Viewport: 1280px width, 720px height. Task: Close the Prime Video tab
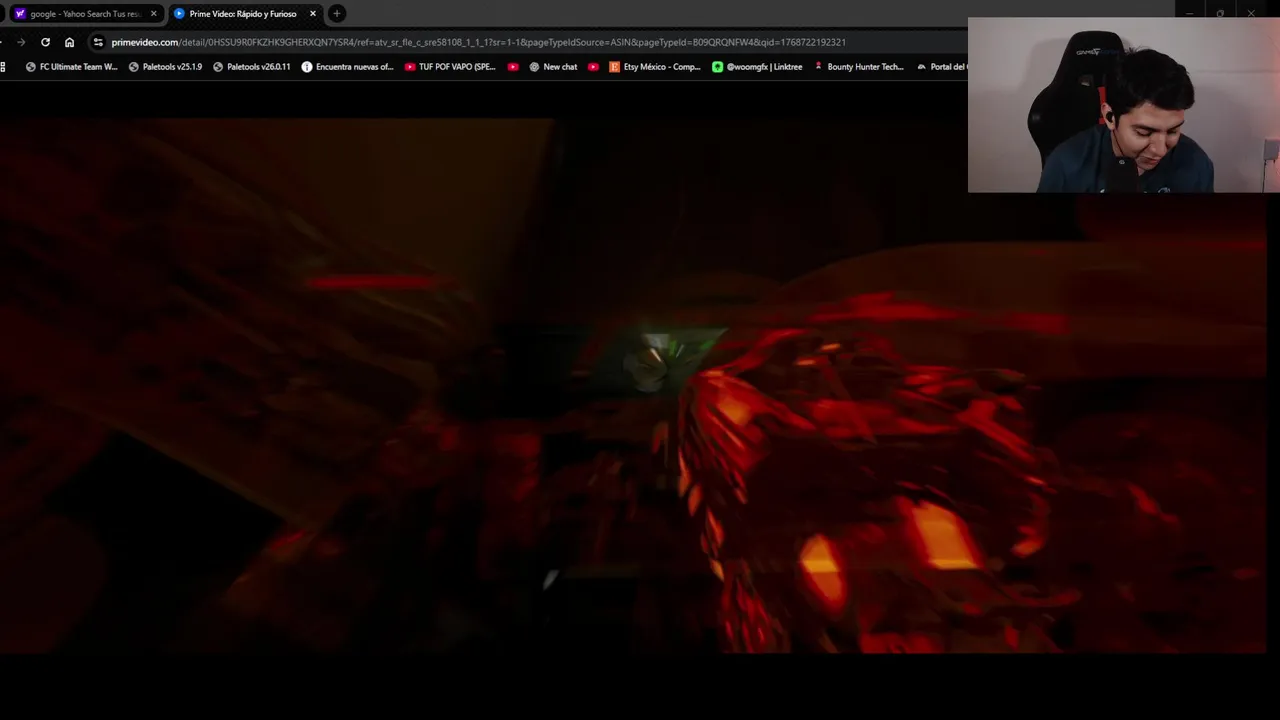(x=312, y=14)
